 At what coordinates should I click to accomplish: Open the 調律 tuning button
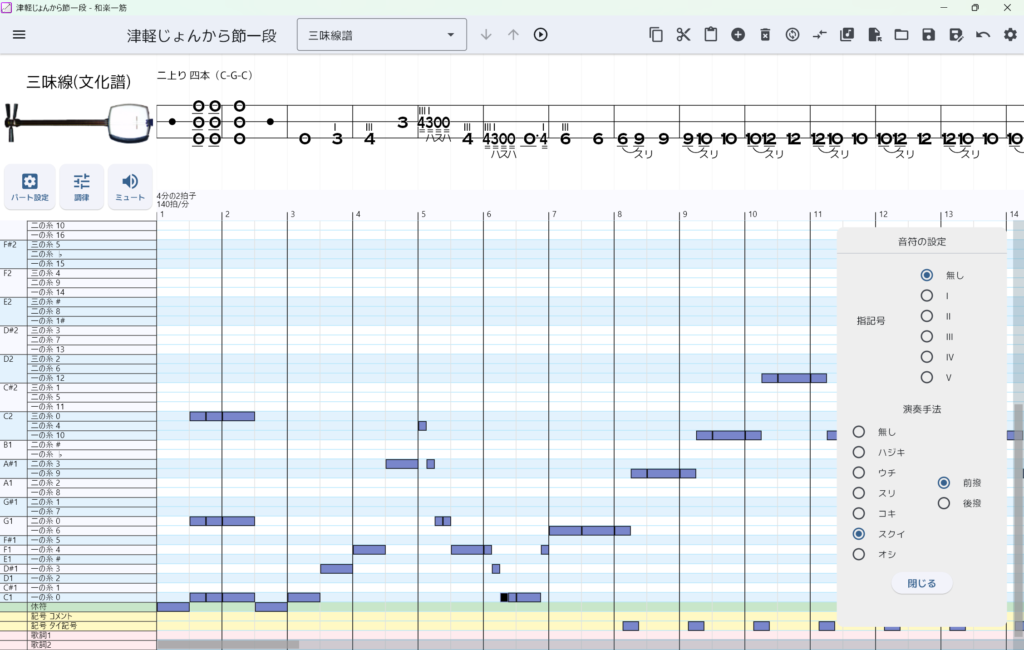click(81, 186)
